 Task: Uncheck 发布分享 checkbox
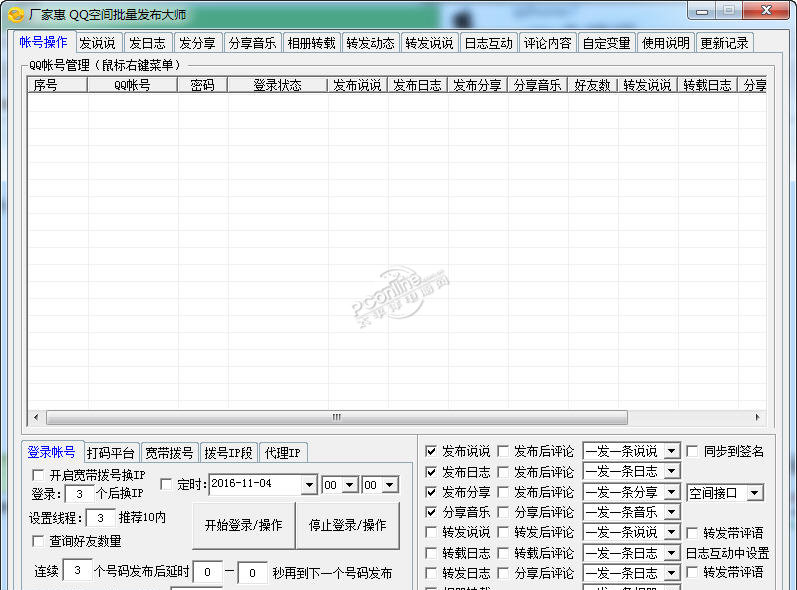(431, 492)
